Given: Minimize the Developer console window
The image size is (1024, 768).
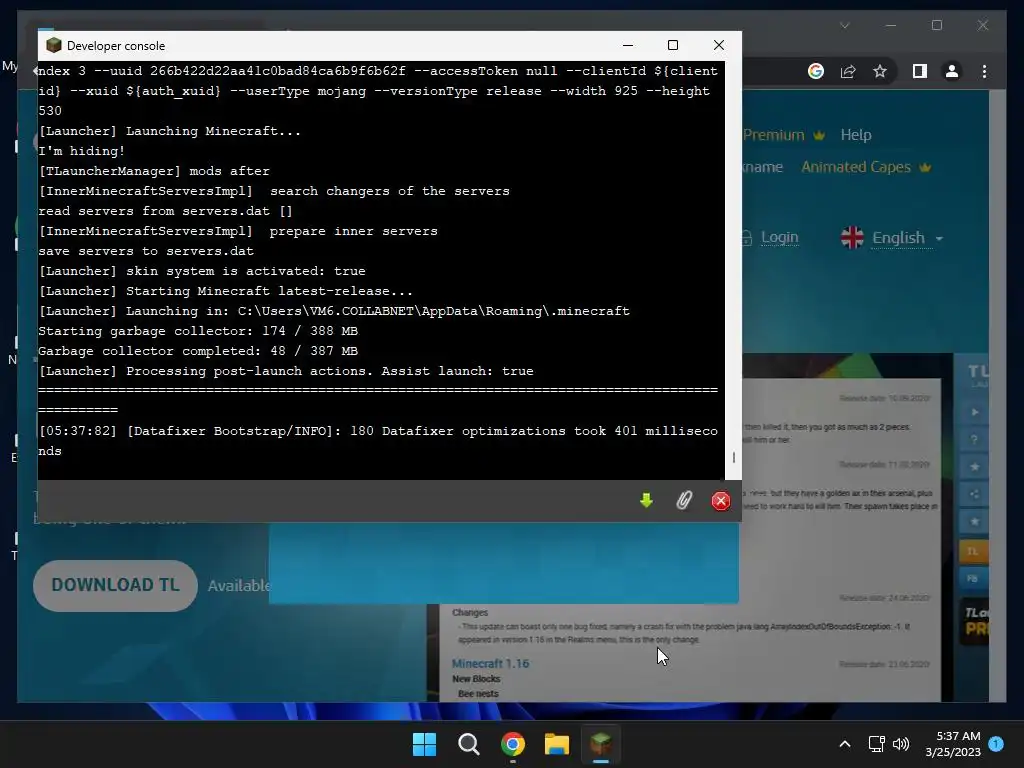Looking at the screenshot, I should [x=628, y=45].
